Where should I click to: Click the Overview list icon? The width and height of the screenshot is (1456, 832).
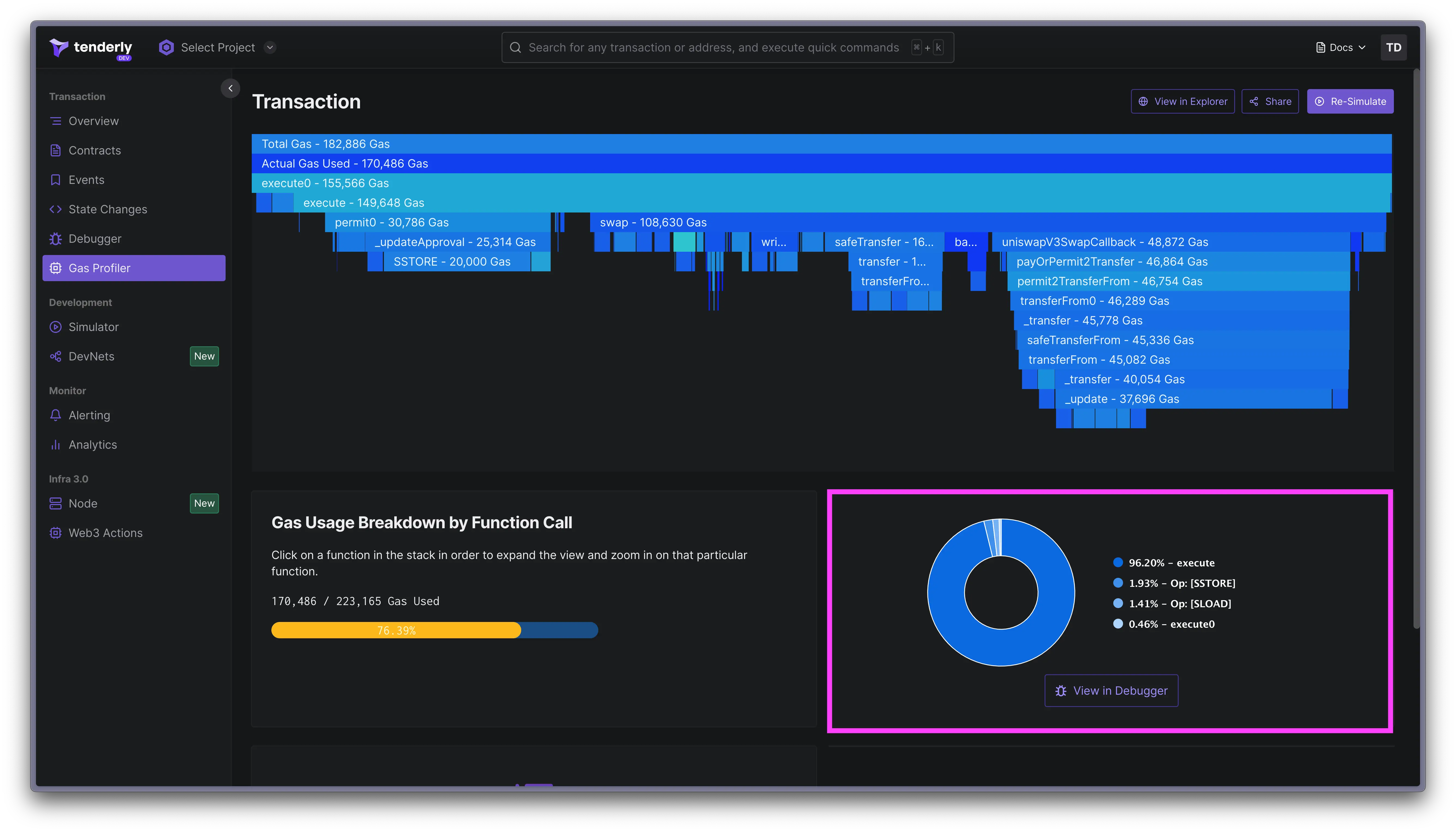click(55, 121)
